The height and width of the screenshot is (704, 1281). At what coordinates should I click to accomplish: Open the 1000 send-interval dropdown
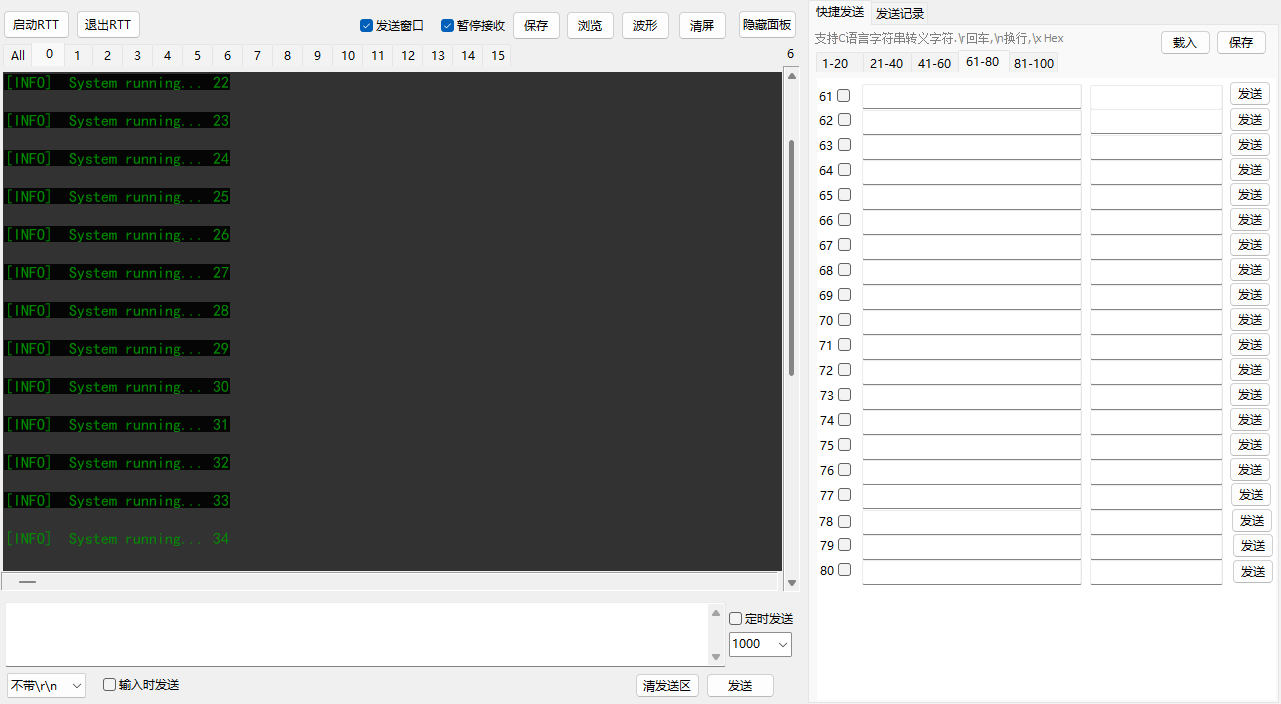click(760, 644)
